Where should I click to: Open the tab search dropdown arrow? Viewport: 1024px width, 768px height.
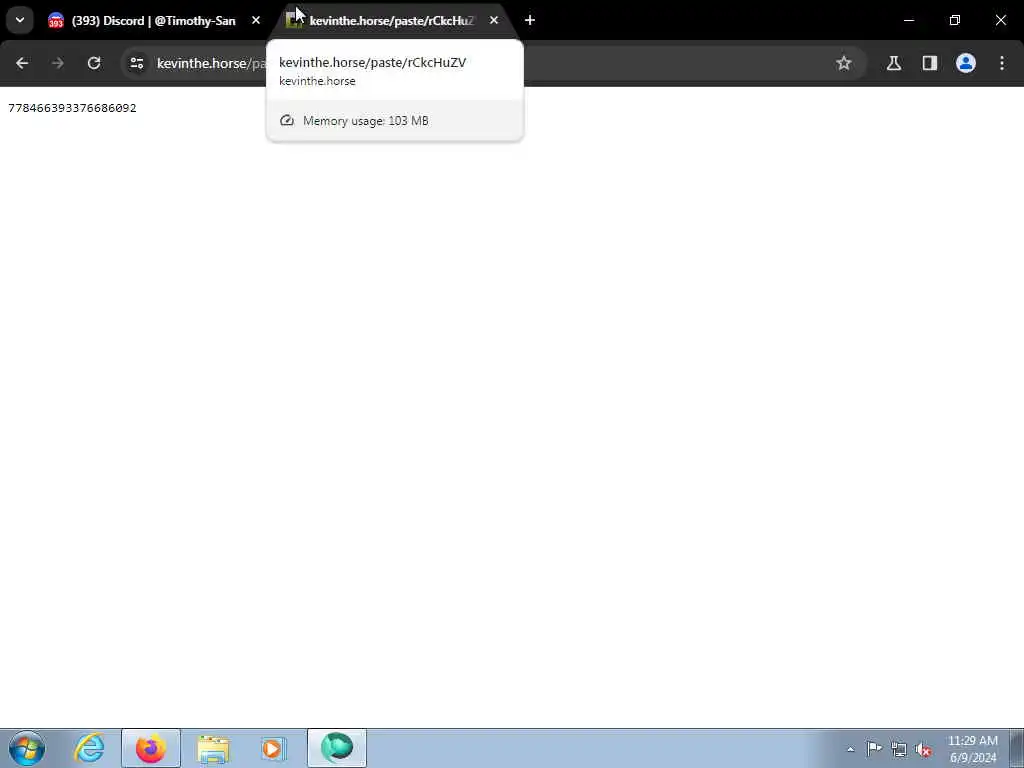pyautogui.click(x=20, y=20)
